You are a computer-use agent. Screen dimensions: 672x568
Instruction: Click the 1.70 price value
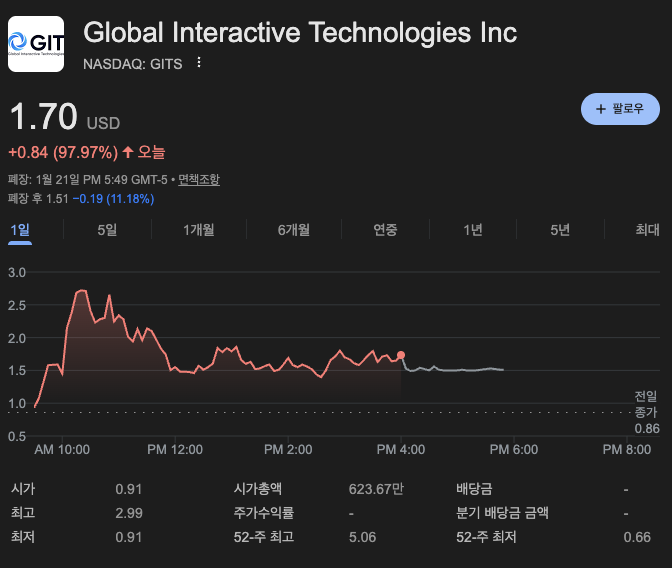point(43,116)
